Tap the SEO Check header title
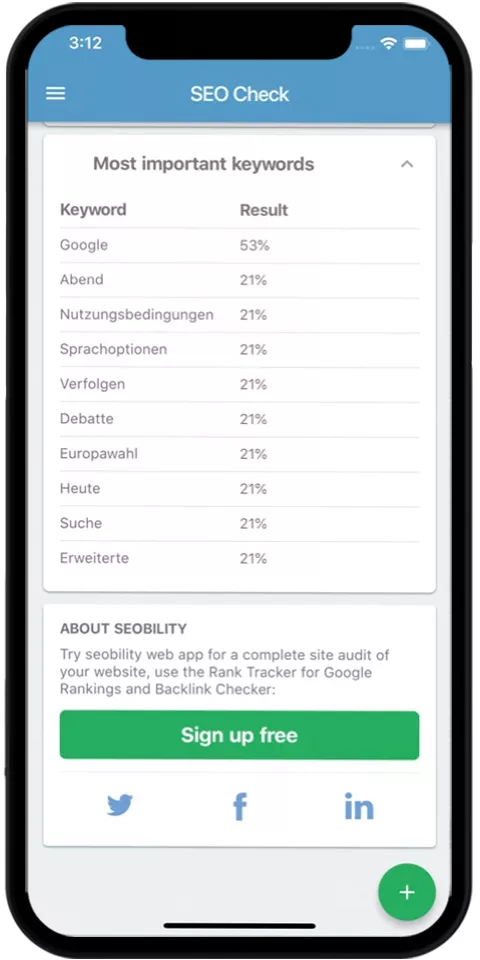The image size is (480, 960). tap(239, 94)
